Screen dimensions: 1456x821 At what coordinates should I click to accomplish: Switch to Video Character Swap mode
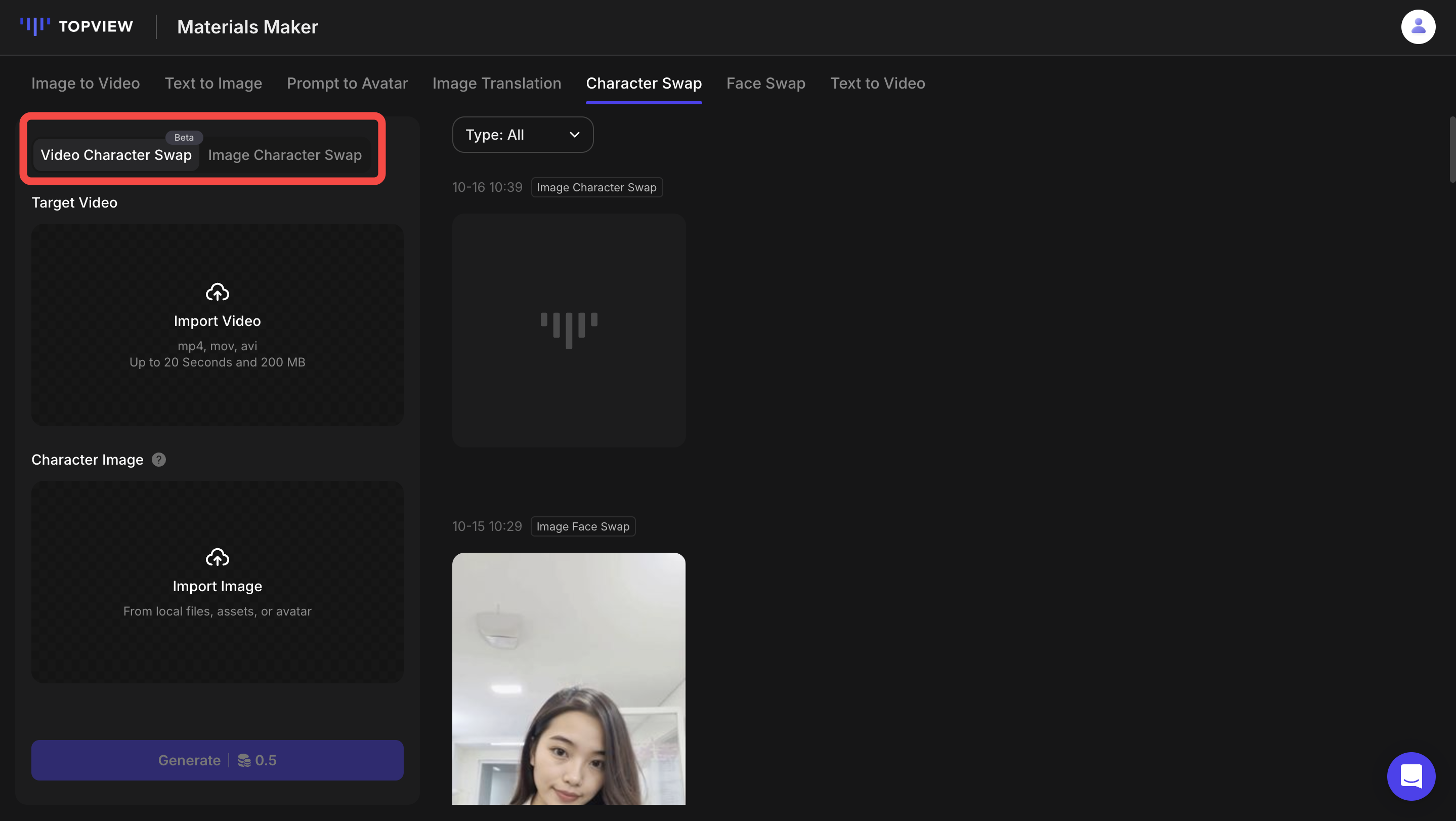[116, 155]
